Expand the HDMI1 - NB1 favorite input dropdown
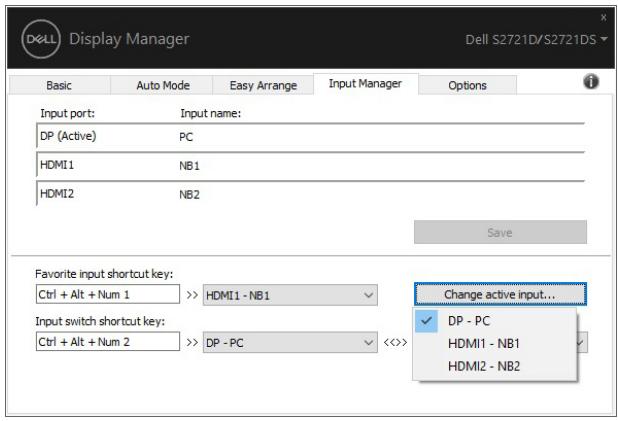The width and height of the screenshot is (618, 421). click(290, 295)
